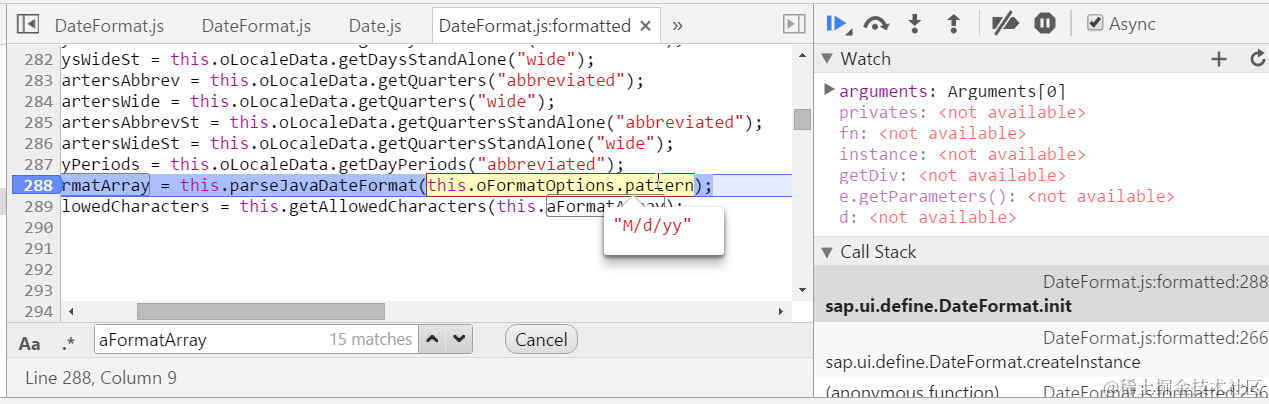Select the fn watch expression
This screenshot has height=404, width=1269.
(932, 133)
